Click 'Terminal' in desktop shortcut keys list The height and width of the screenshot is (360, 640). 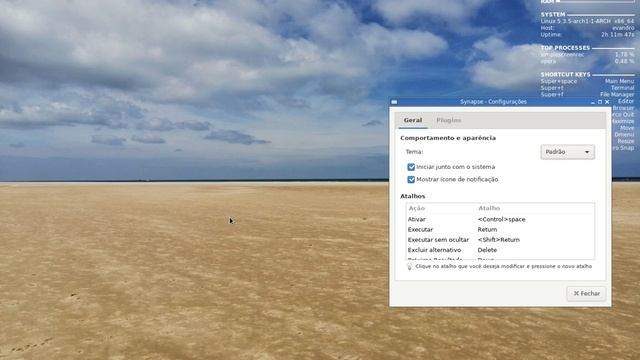tap(622, 88)
